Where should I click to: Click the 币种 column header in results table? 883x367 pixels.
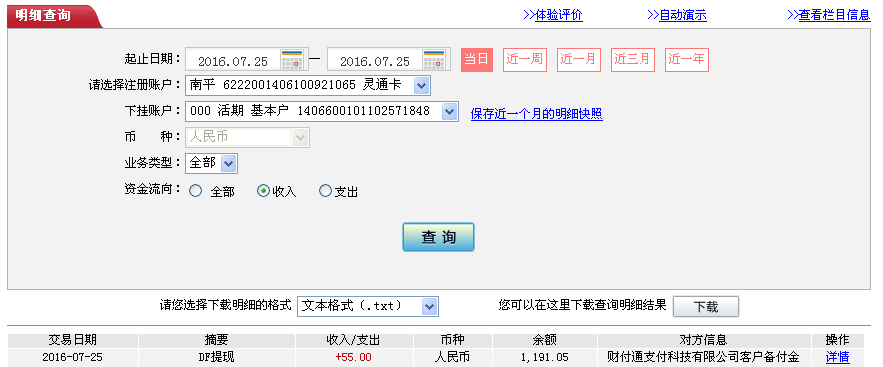point(453,340)
